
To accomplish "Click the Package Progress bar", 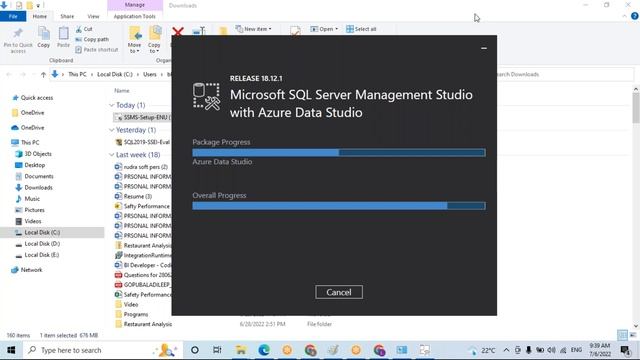I will click(x=339, y=152).
